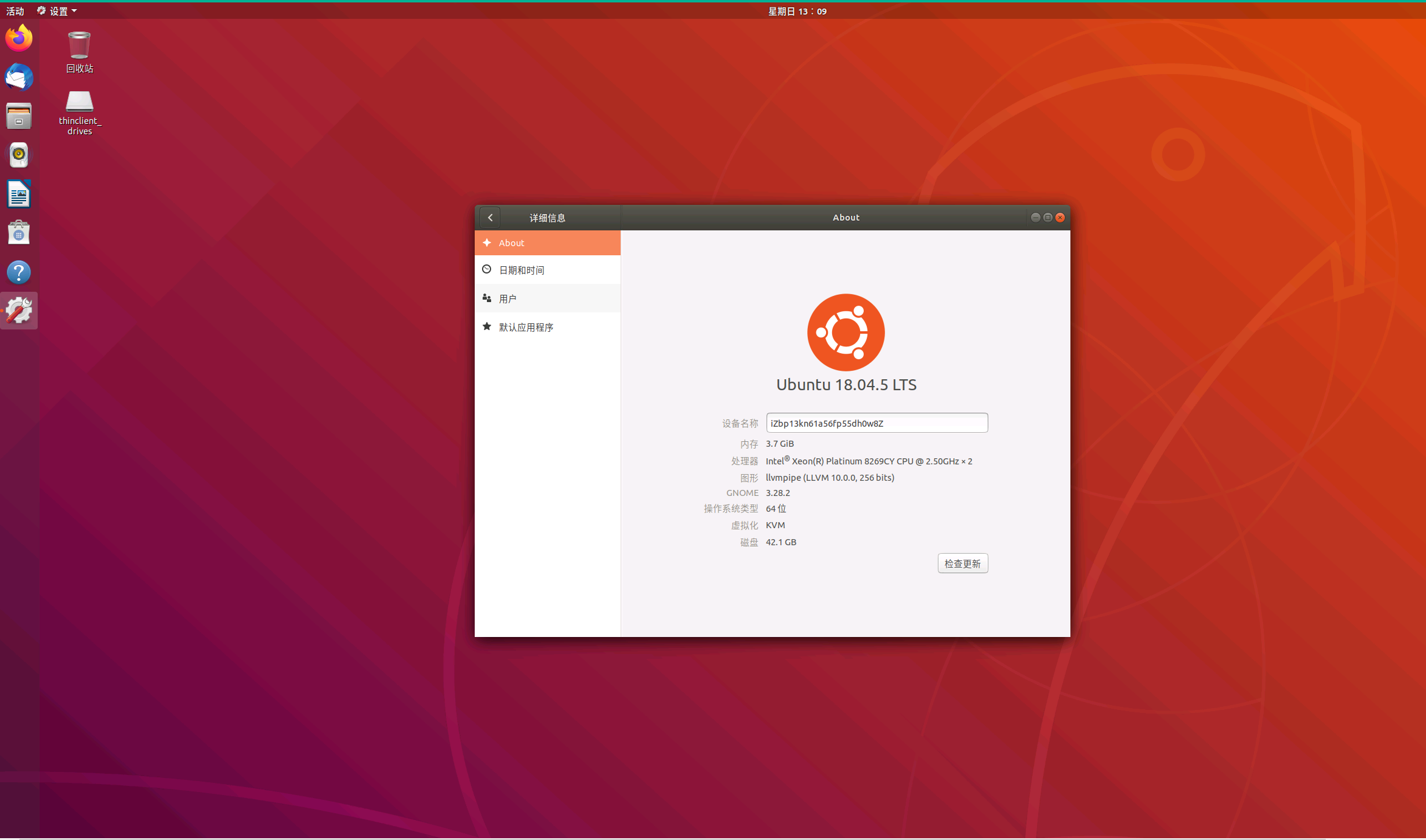This screenshot has width=1426, height=840.
Task: Open the Files manager in the dock
Action: pos(19,116)
